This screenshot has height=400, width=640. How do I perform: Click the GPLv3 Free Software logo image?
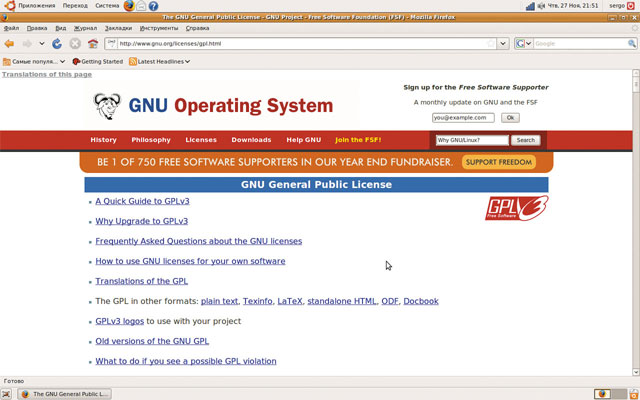(517, 208)
